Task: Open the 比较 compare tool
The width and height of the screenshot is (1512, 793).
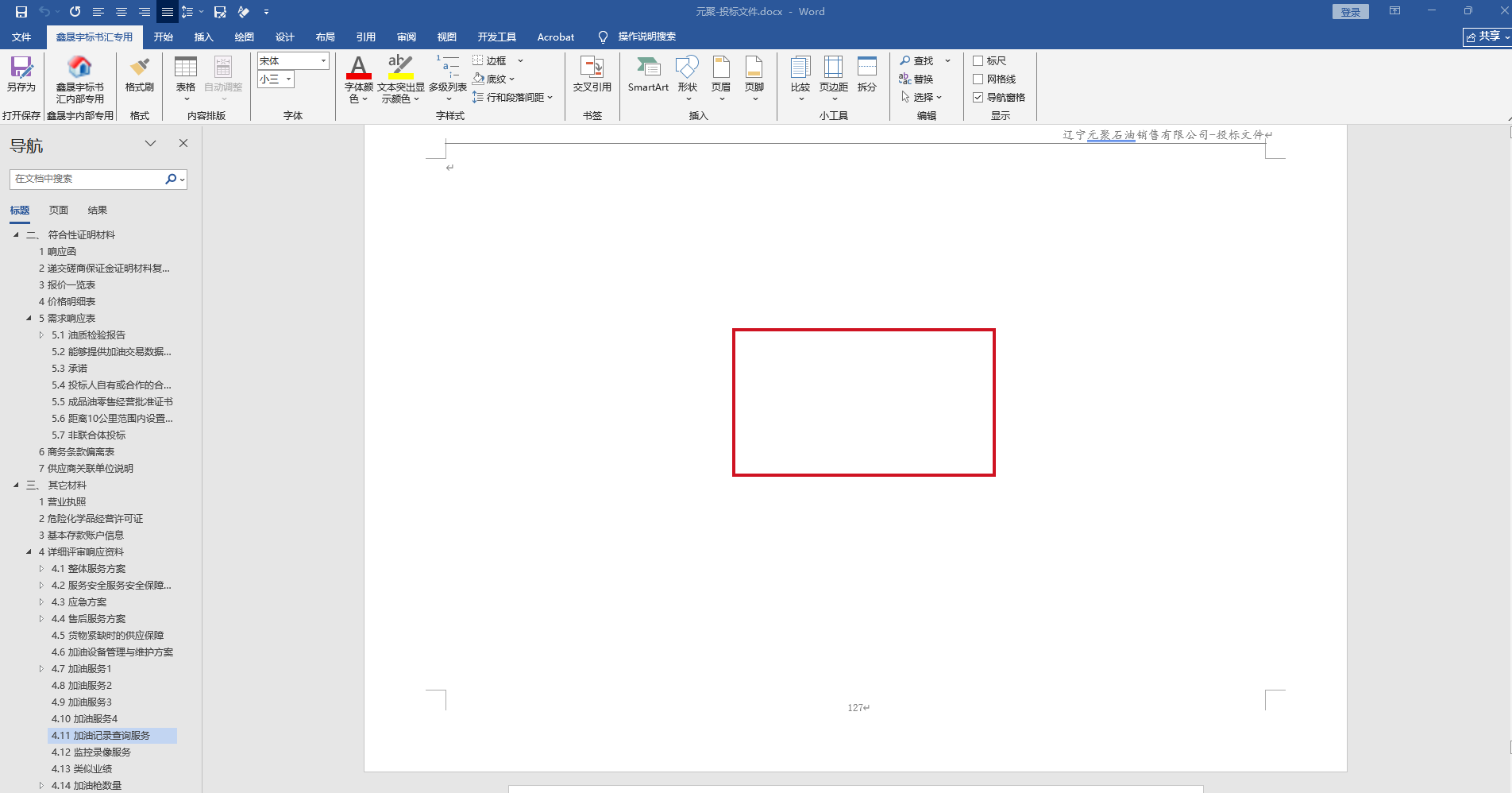Action: (x=800, y=78)
